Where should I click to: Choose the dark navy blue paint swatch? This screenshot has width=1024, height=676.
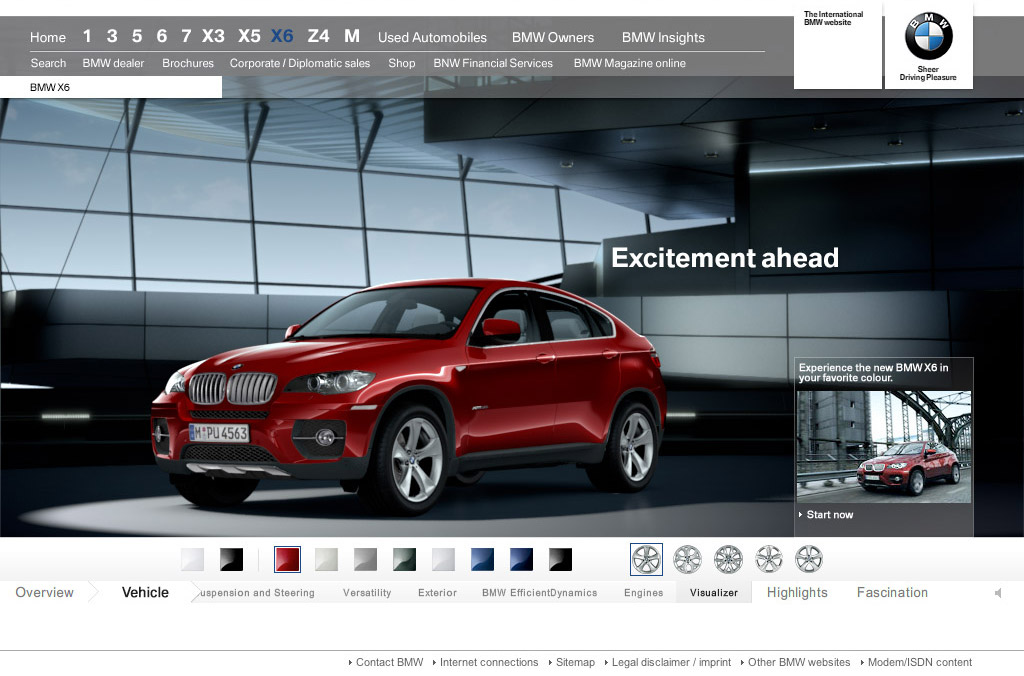[521, 560]
